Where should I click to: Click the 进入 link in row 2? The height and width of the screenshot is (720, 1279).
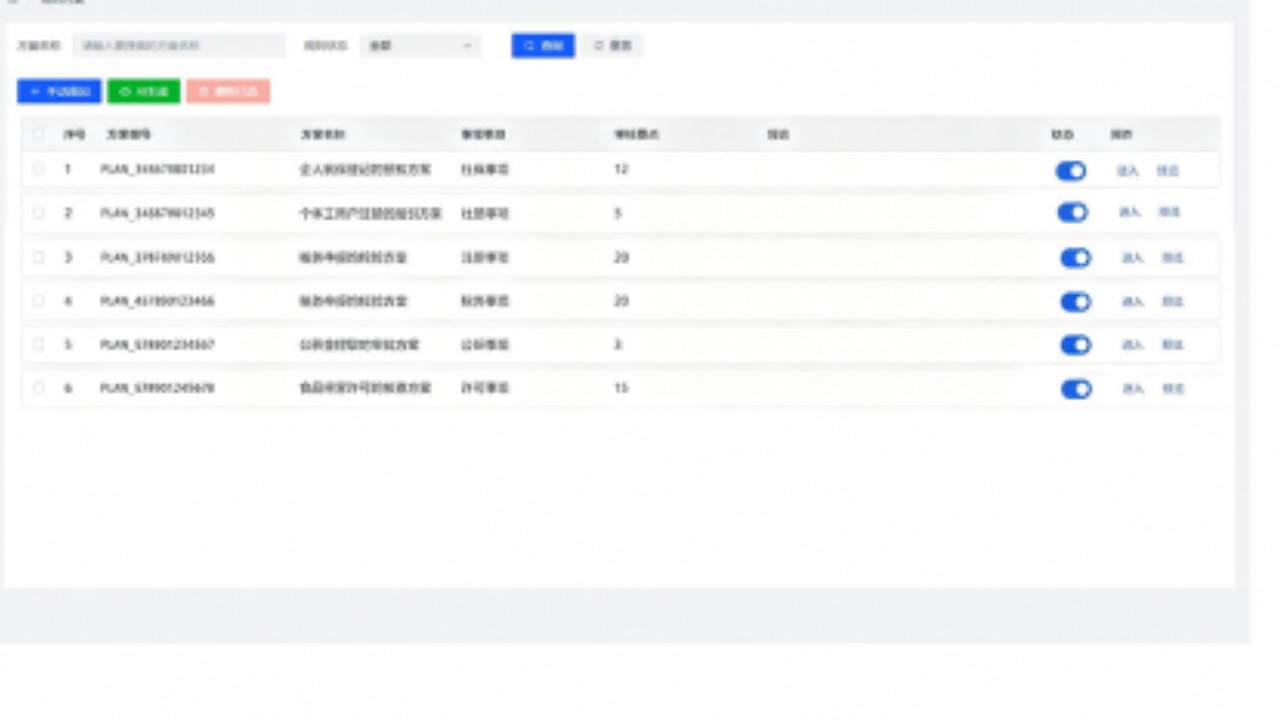tap(1130, 212)
